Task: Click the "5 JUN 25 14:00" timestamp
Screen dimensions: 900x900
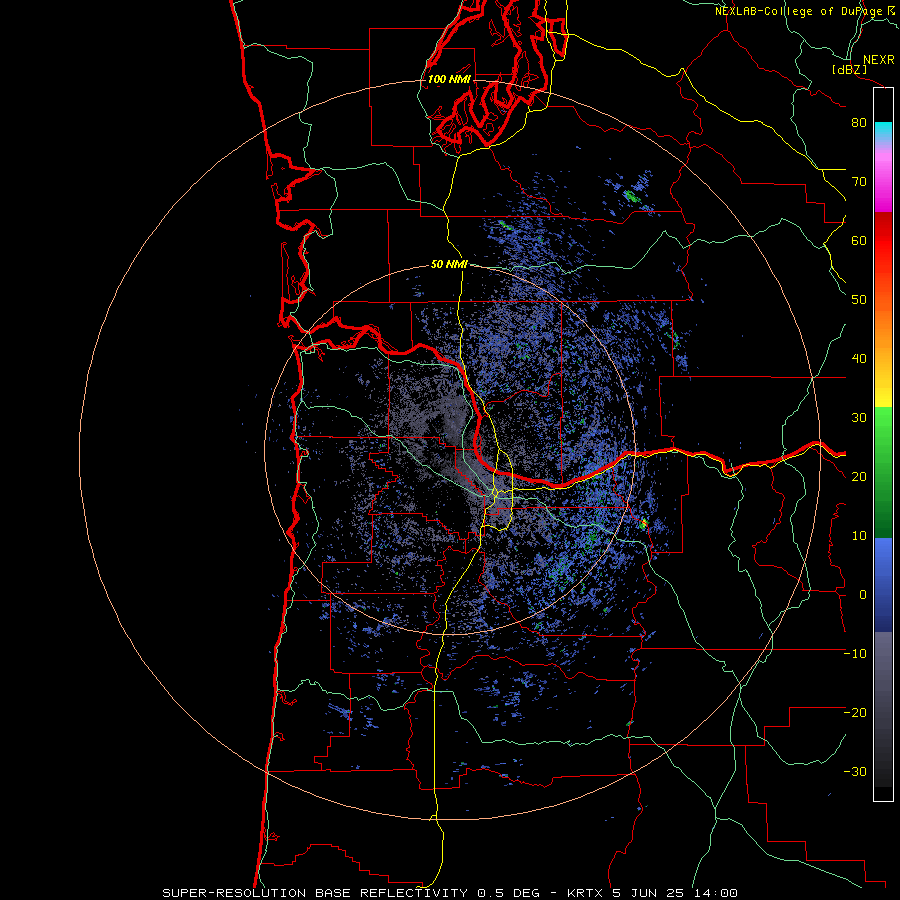Action: coord(675,893)
